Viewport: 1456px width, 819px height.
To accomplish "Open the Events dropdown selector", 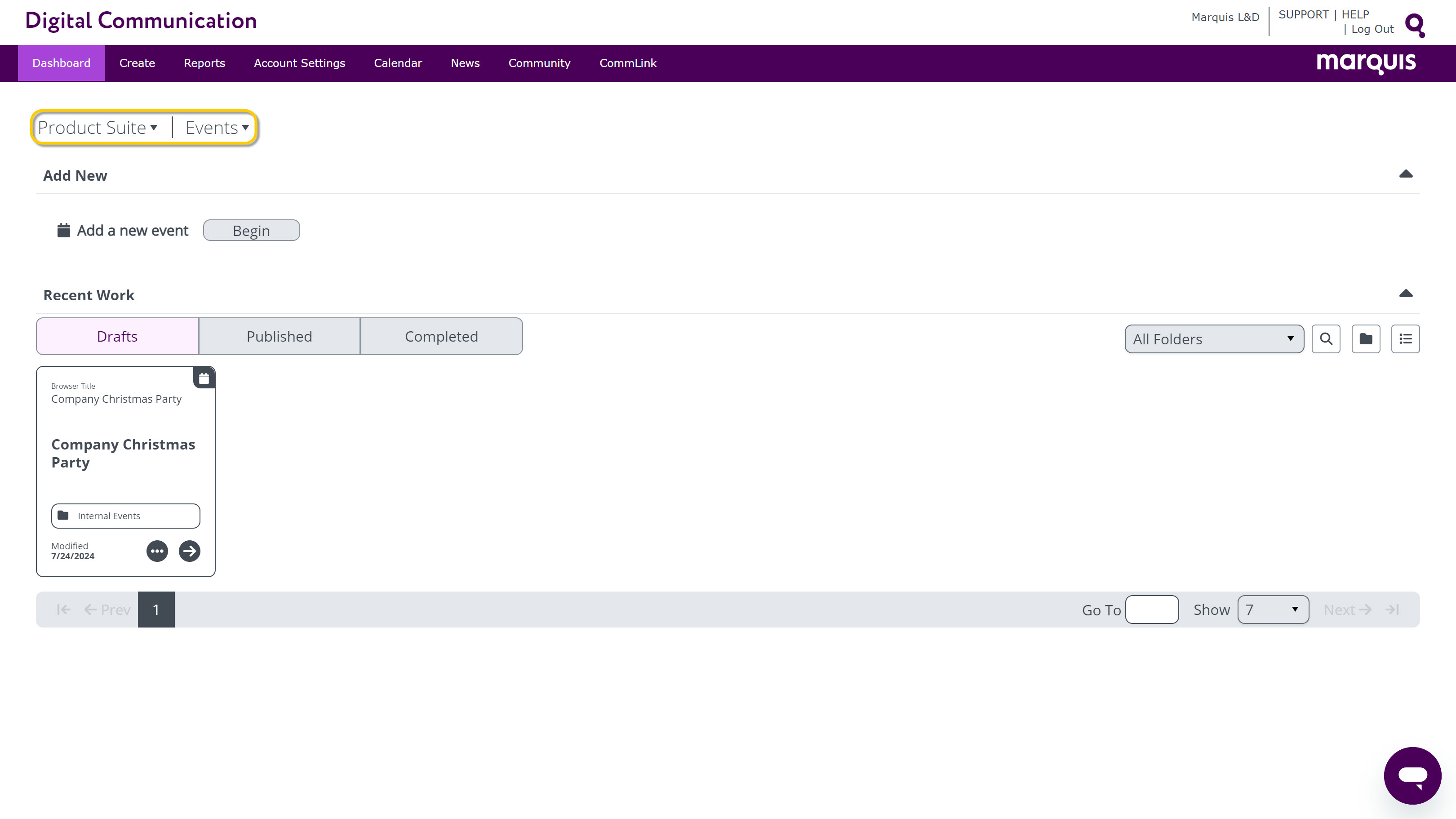I will pos(217,128).
